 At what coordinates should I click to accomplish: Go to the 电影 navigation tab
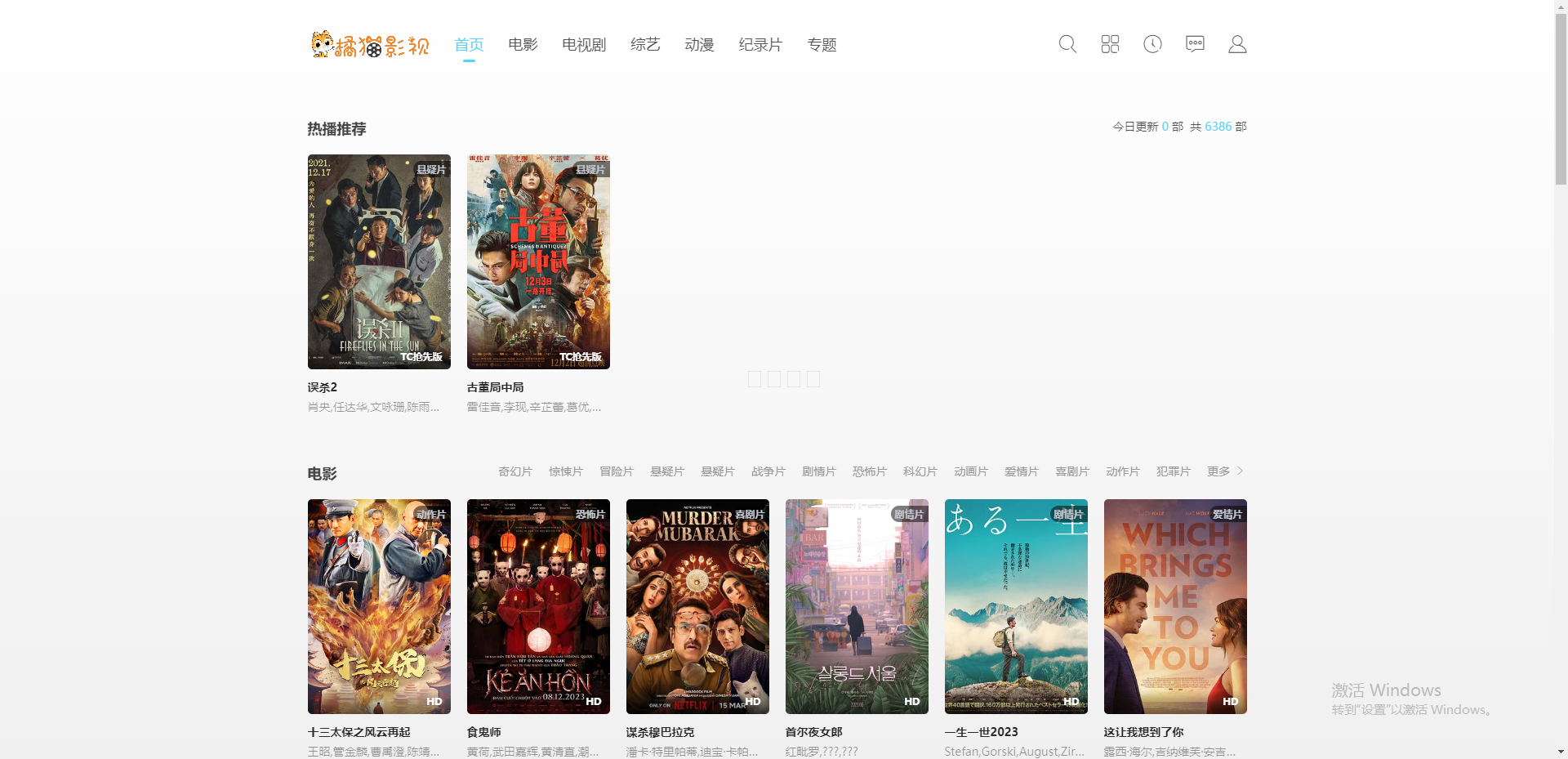point(523,45)
